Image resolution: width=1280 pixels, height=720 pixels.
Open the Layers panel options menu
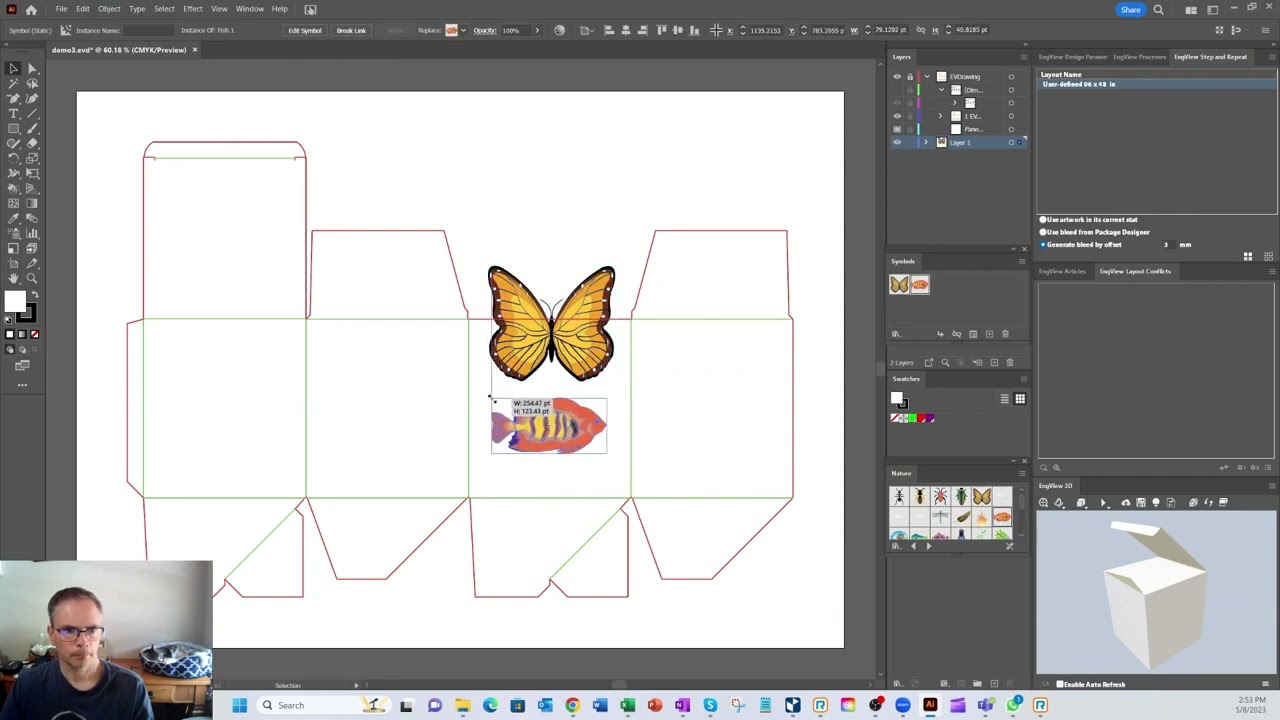(1022, 57)
